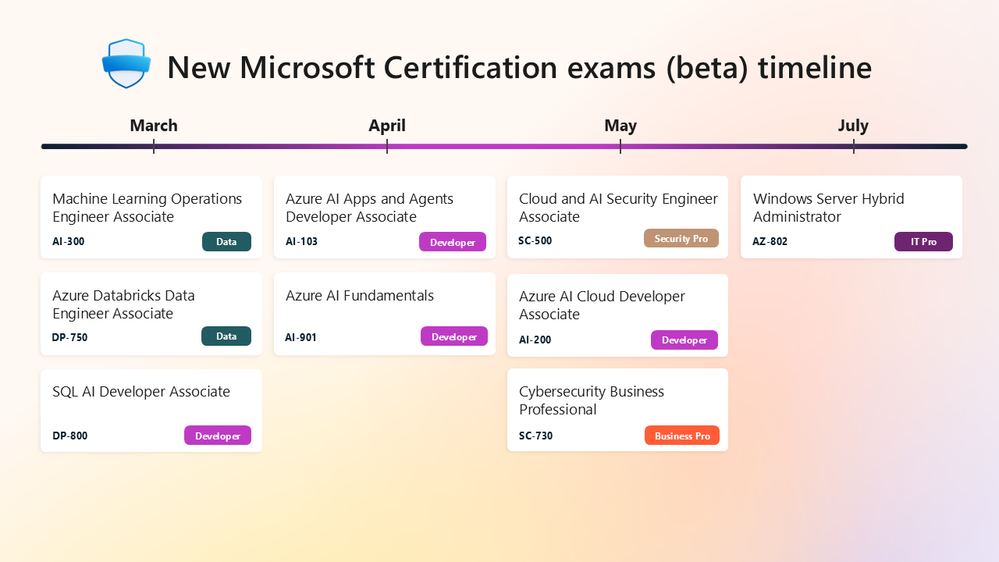Select the March timeline marker
Image resolution: width=999 pixels, height=562 pixels.
(154, 126)
